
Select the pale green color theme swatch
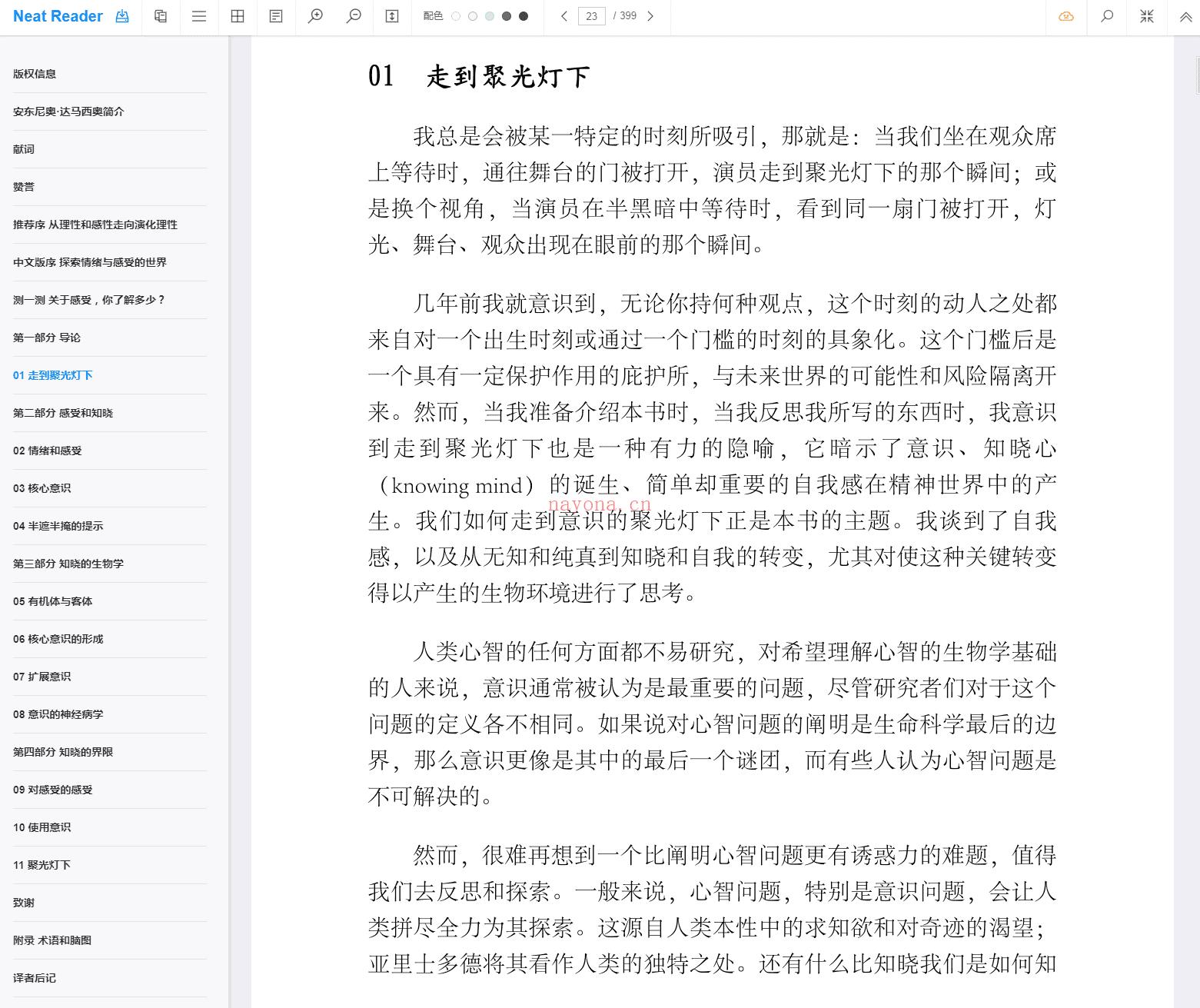[x=490, y=16]
